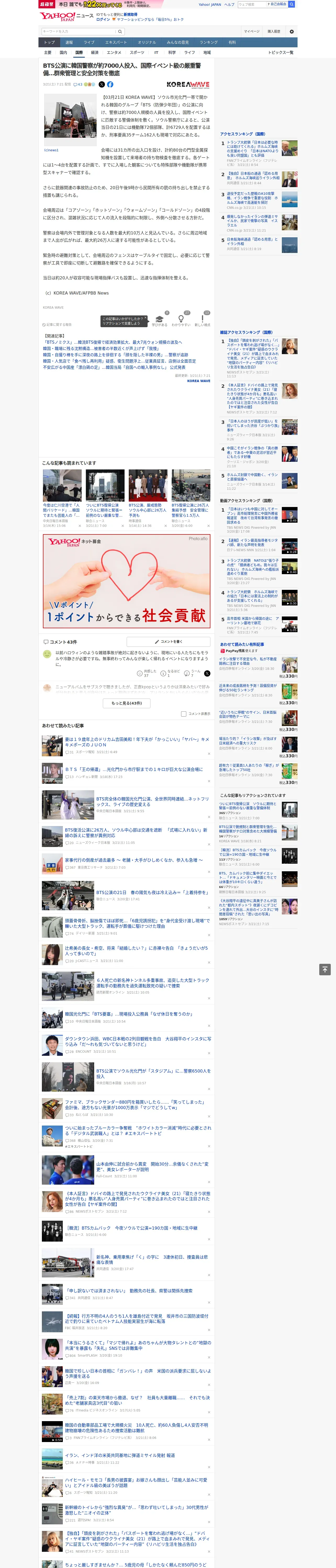336x1568 pixels.
Task: Click the Yahoo! JAPAN news logo
Action: [x=66, y=16]
